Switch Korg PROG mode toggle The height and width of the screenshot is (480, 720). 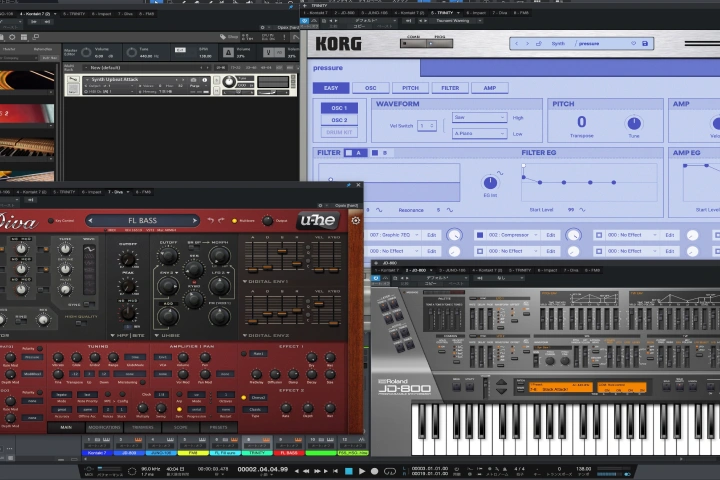click(x=439, y=44)
